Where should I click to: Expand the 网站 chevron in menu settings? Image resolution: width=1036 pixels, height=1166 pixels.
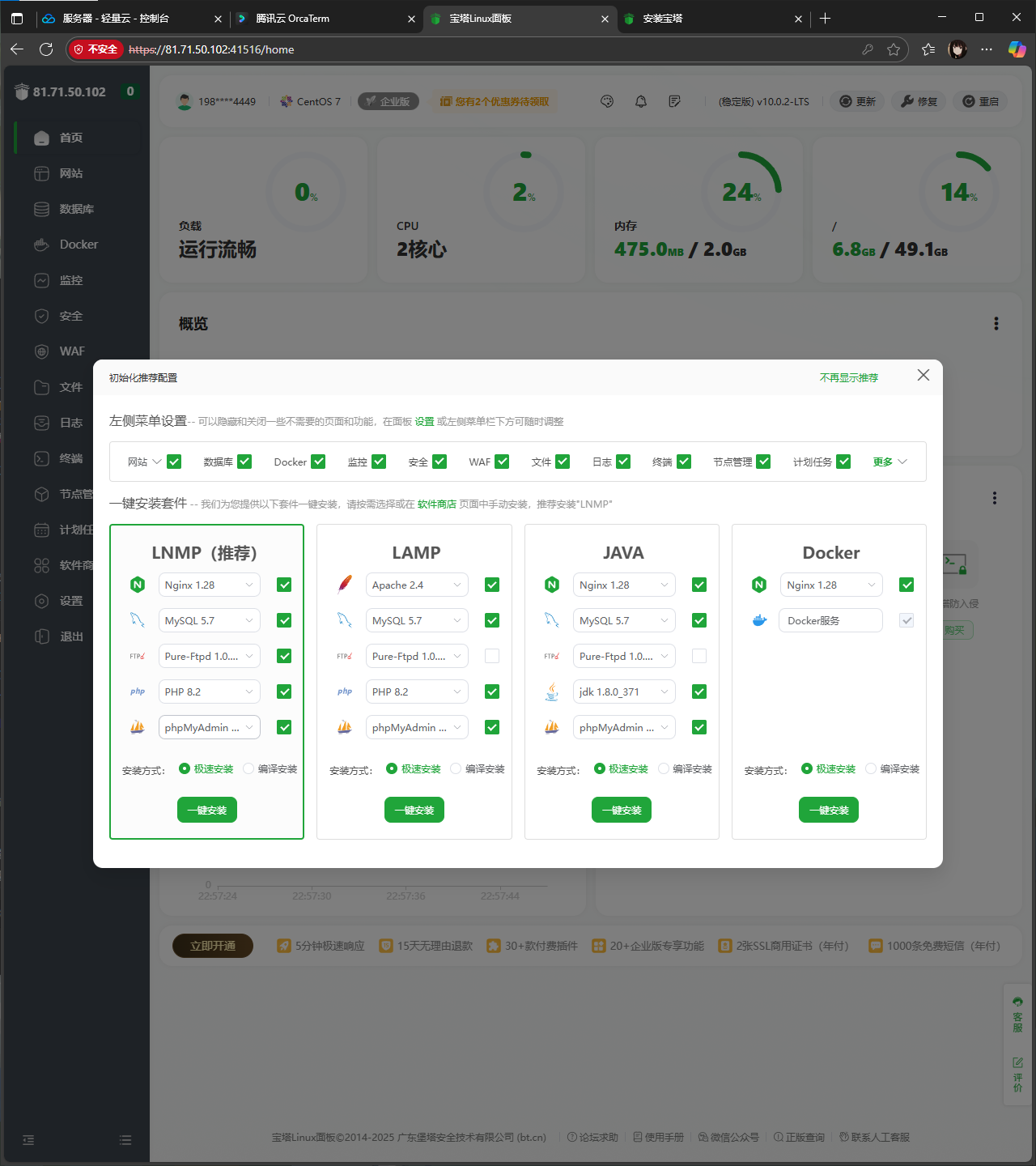(157, 462)
